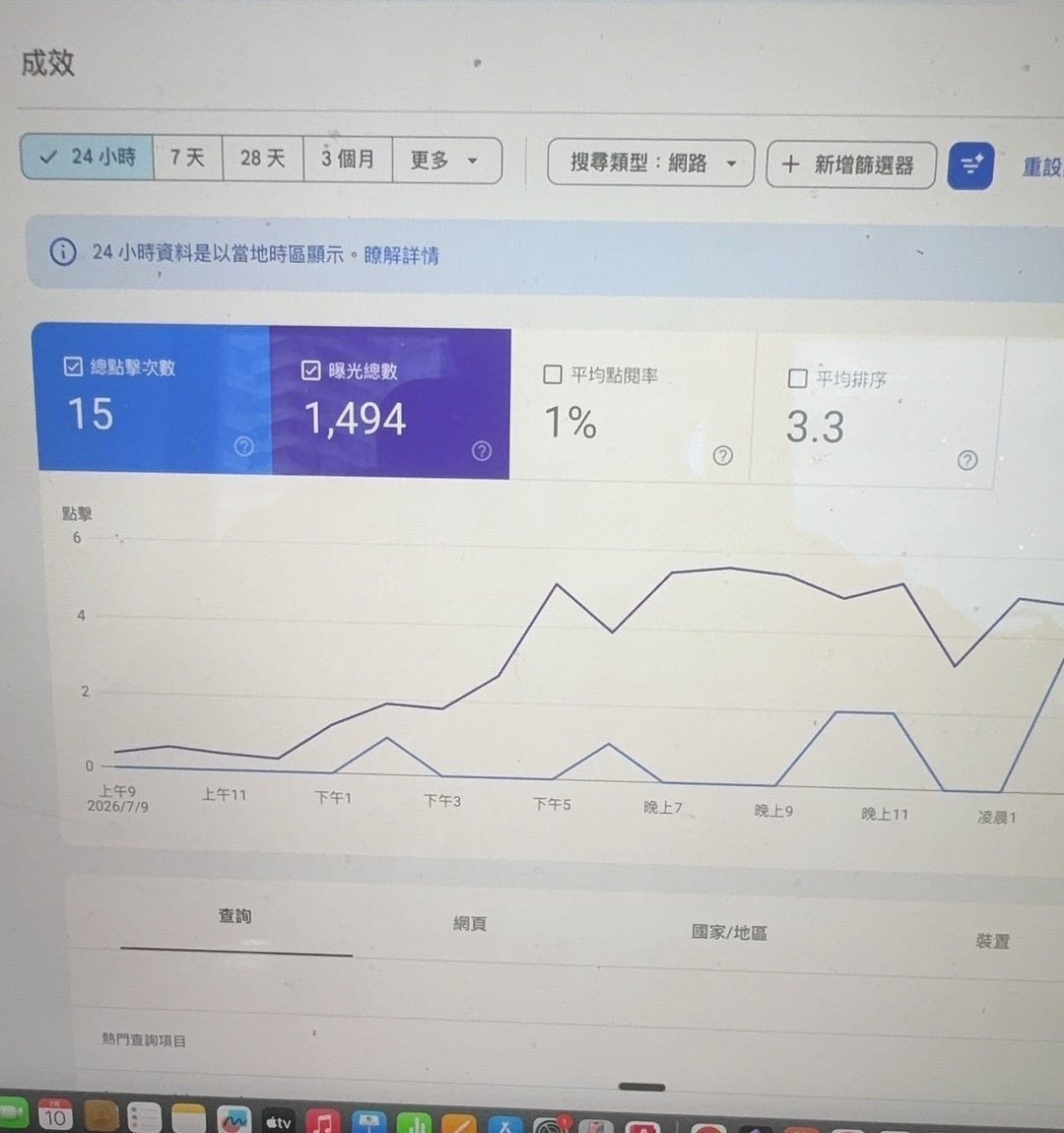Click the 下午5 axis label on chart
This screenshot has height=1133, width=1064.
pyautogui.click(x=552, y=804)
